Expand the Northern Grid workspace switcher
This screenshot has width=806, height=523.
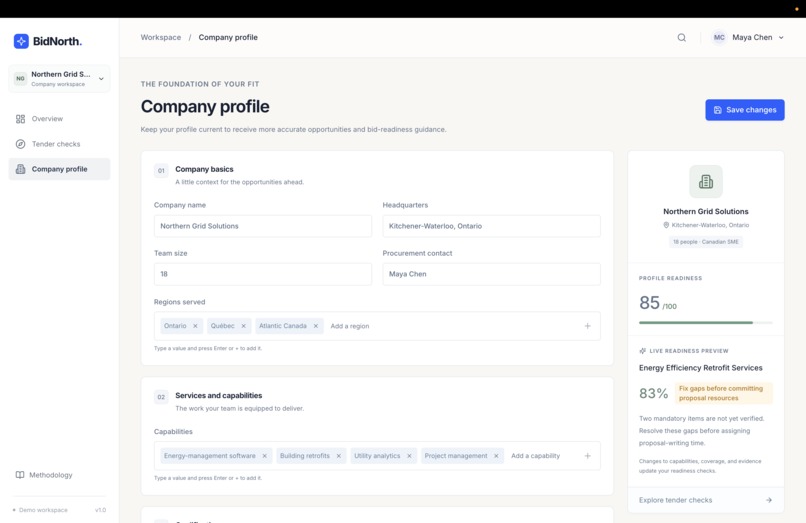pos(59,79)
